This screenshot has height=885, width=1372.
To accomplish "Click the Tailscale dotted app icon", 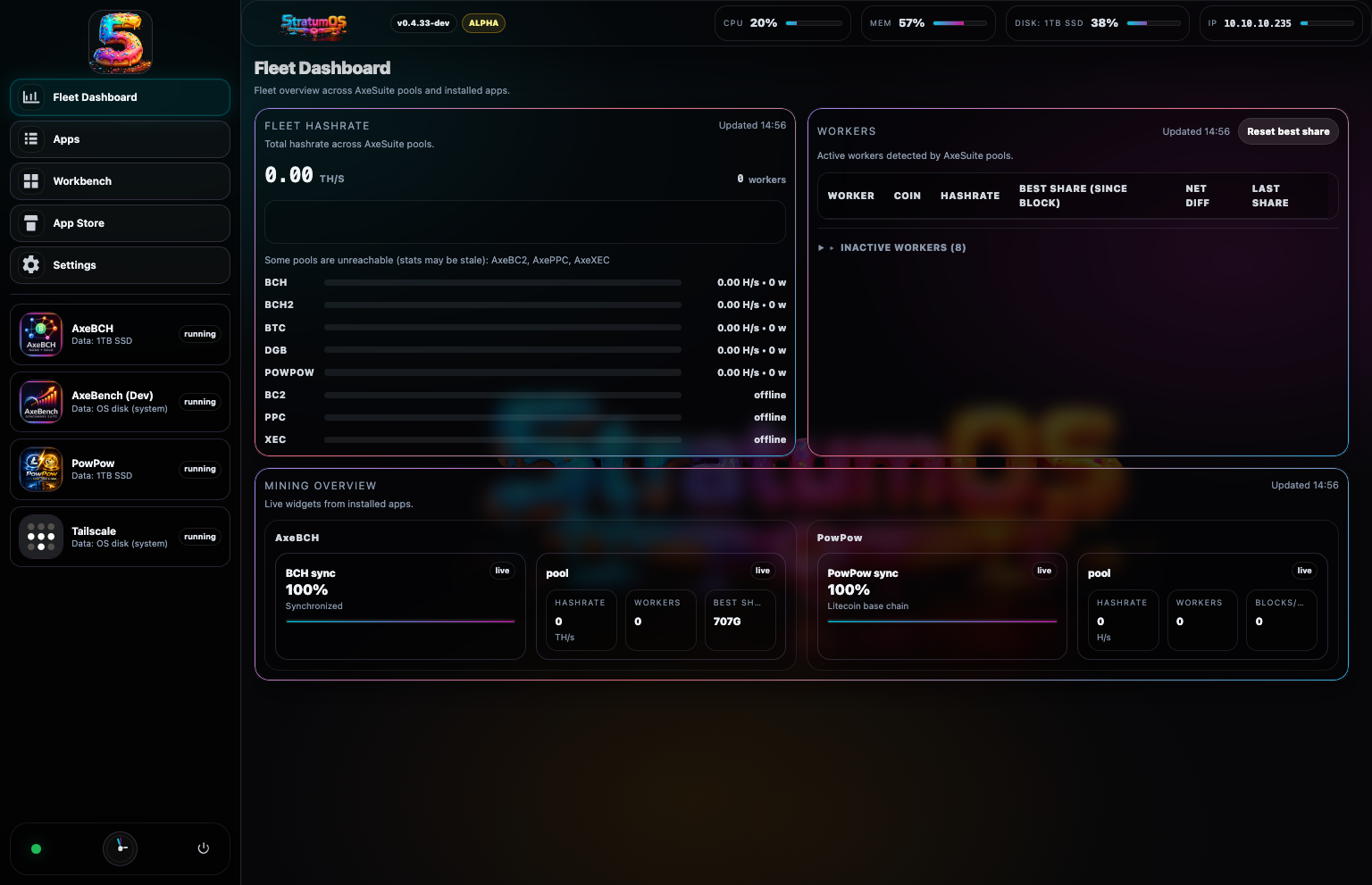I will click(x=41, y=537).
